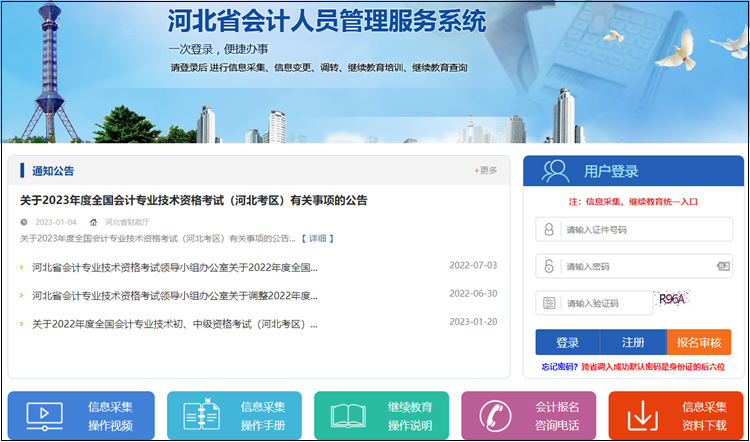The image size is (750, 442).
Task: Click the 通知公告 section heading
Action: coord(53,171)
